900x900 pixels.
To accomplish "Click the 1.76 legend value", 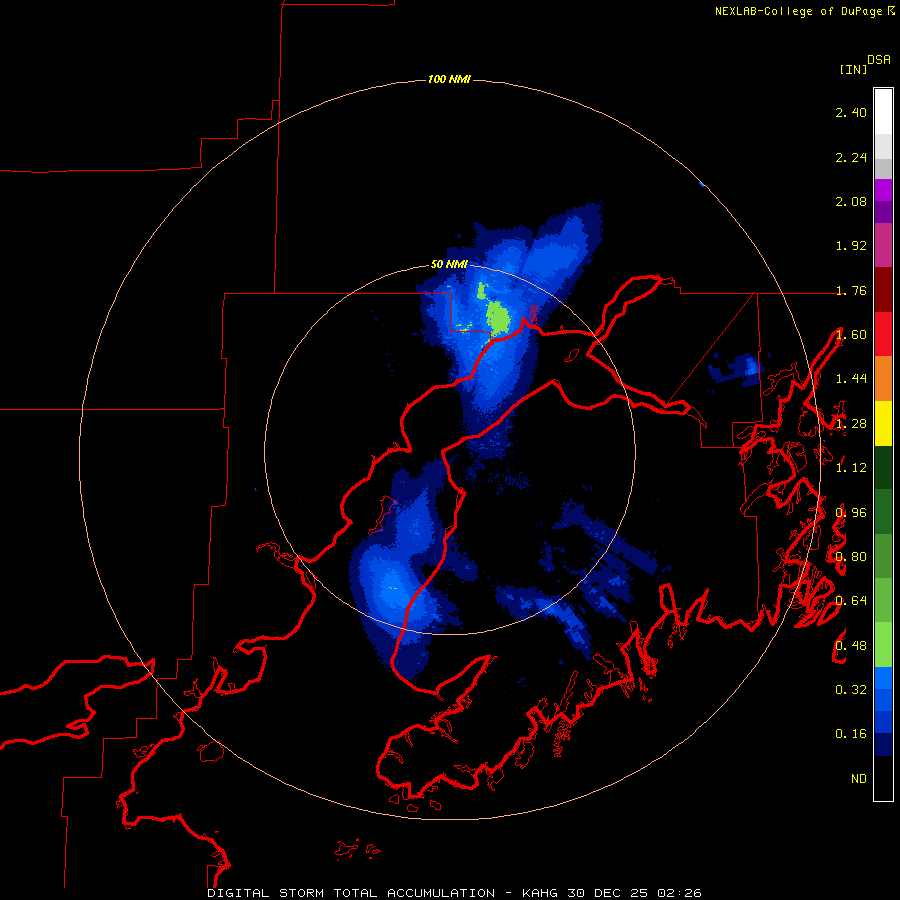I will [851, 290].
